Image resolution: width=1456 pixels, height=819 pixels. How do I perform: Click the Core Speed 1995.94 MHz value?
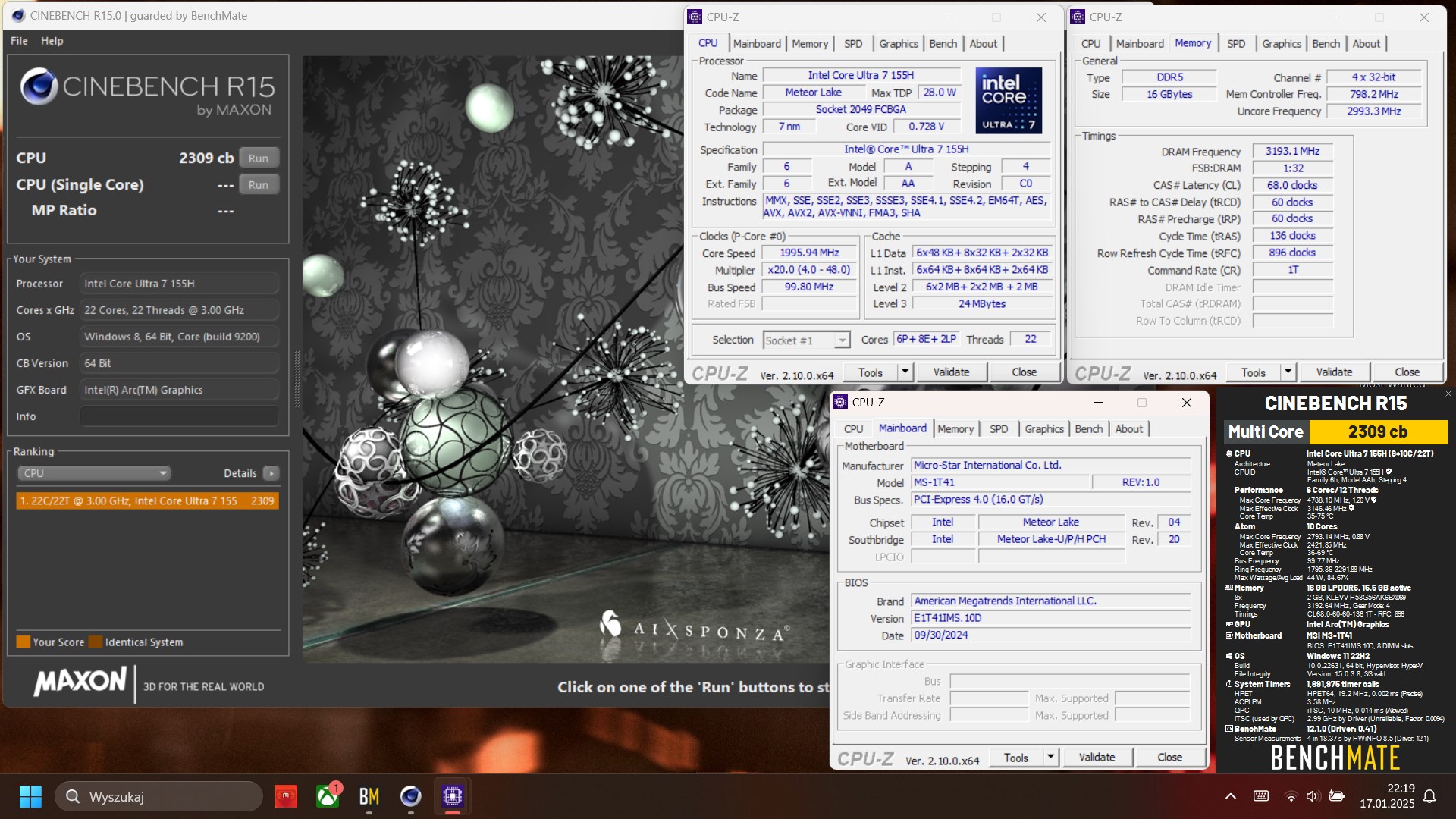pos(809,253)
